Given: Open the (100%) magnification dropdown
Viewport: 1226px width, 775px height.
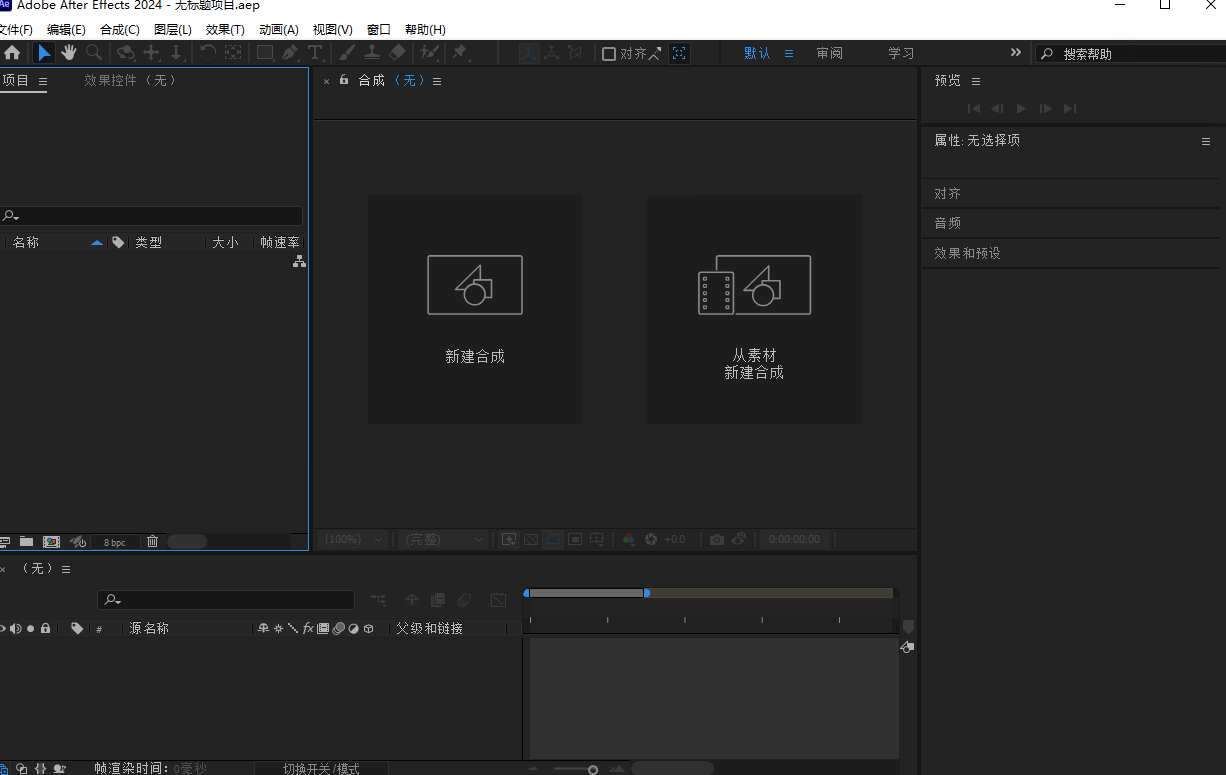Looking at the screenshot, I should coord(354,539).
